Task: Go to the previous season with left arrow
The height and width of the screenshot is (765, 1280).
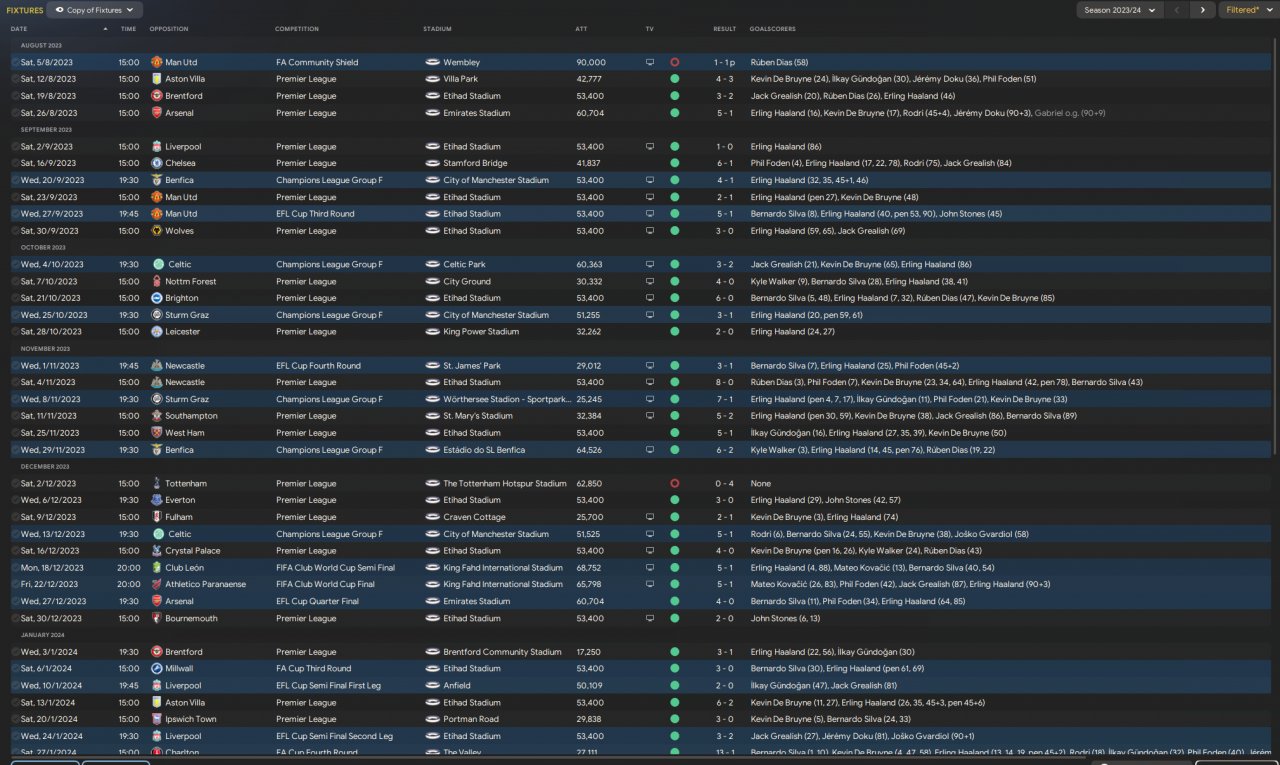Action: click(1177, 10)
